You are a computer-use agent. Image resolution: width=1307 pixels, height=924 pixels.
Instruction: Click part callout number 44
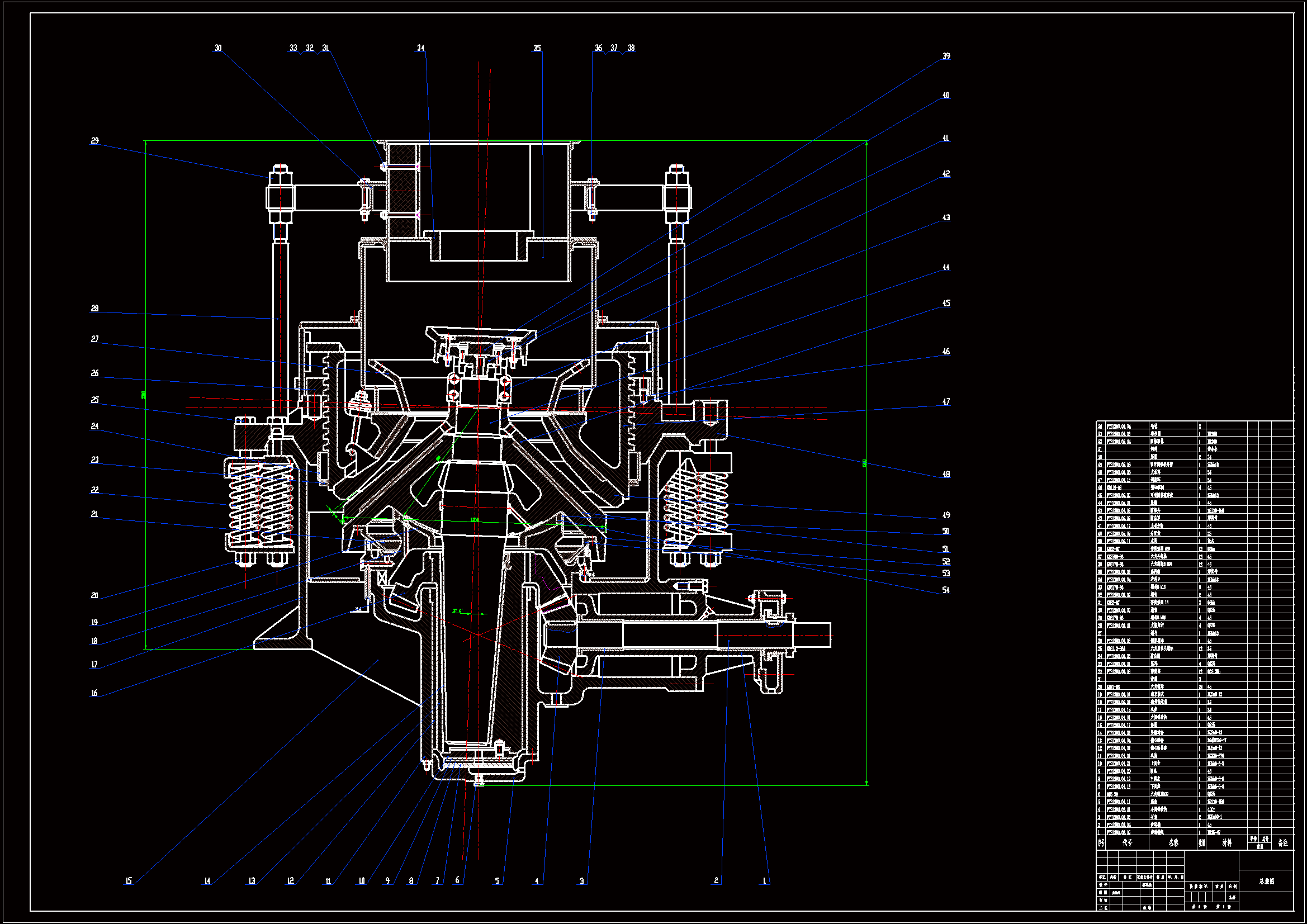pyautogui.click(x=945, y=267)
